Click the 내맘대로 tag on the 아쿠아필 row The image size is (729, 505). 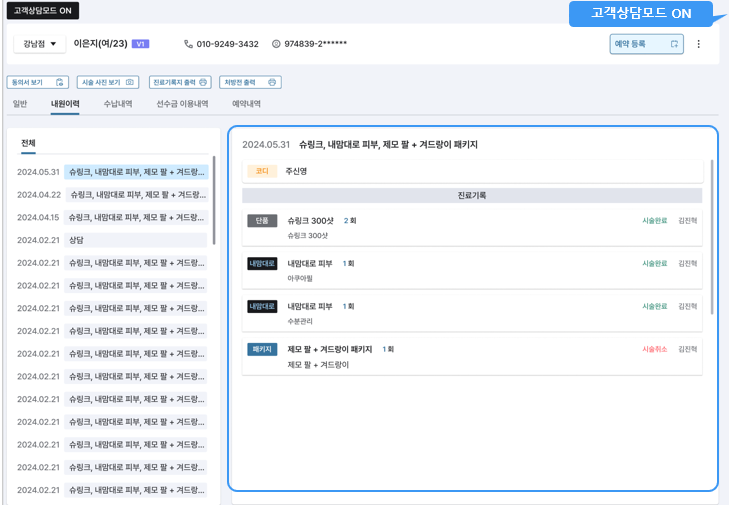click(262, 264)
